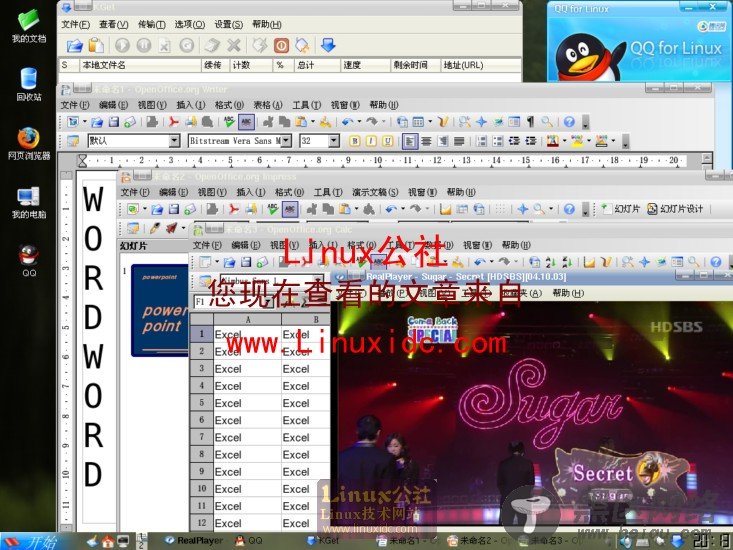Click the Writer direct print icon

(191, 122)
